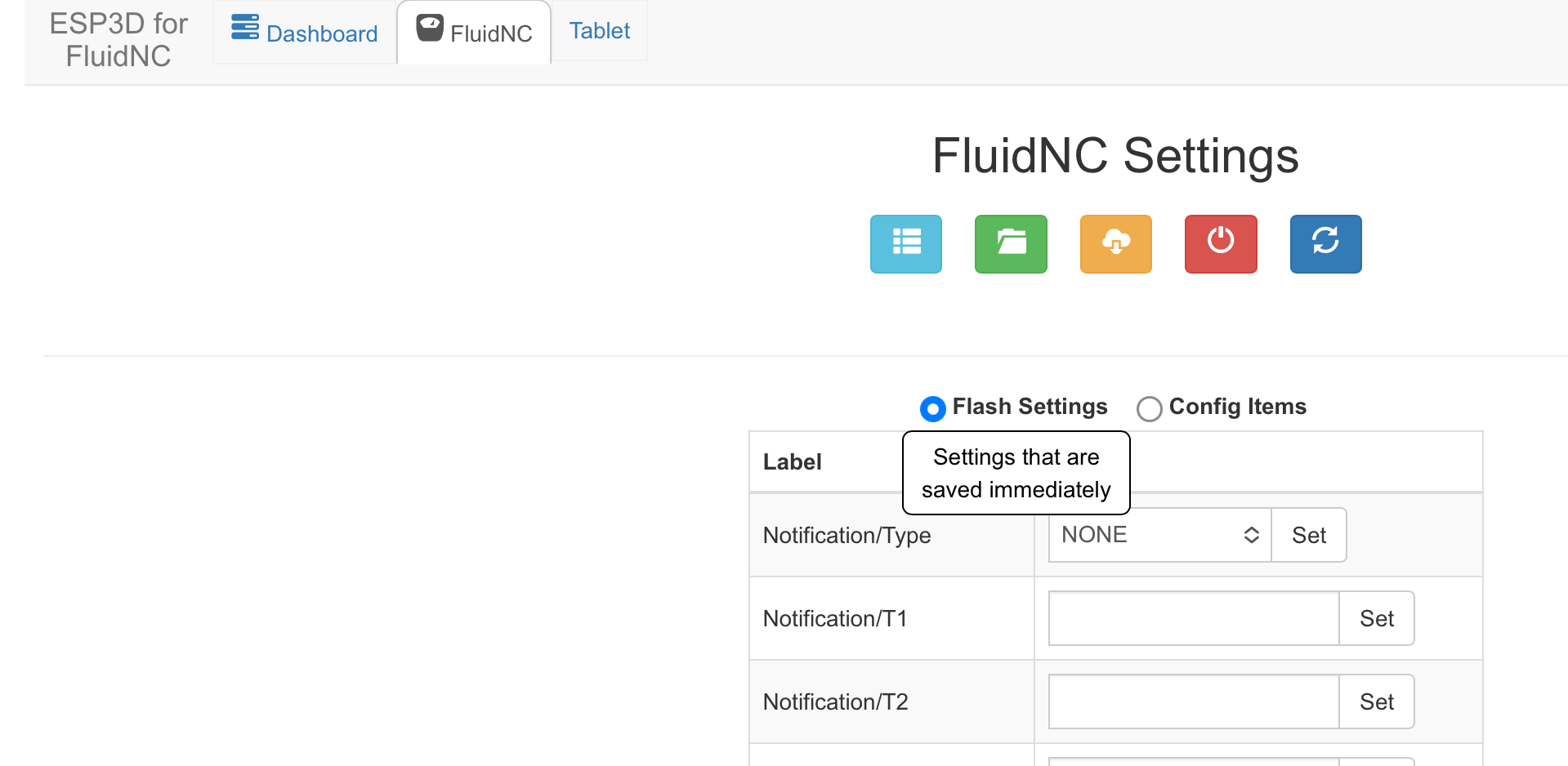Focus the Notification/T1 input field
1568x766 pixels.
point(1194,618)
